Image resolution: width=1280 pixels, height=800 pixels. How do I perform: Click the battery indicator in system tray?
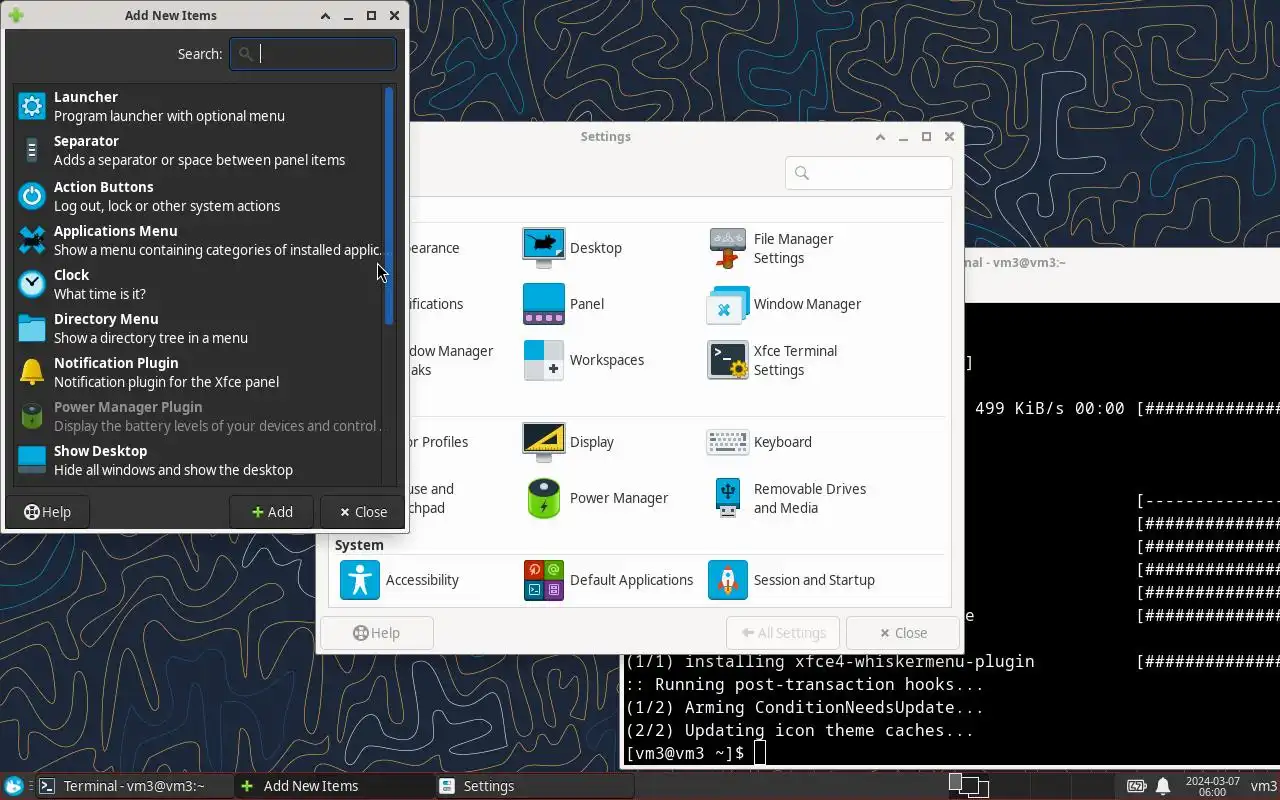coord(1136,786)
